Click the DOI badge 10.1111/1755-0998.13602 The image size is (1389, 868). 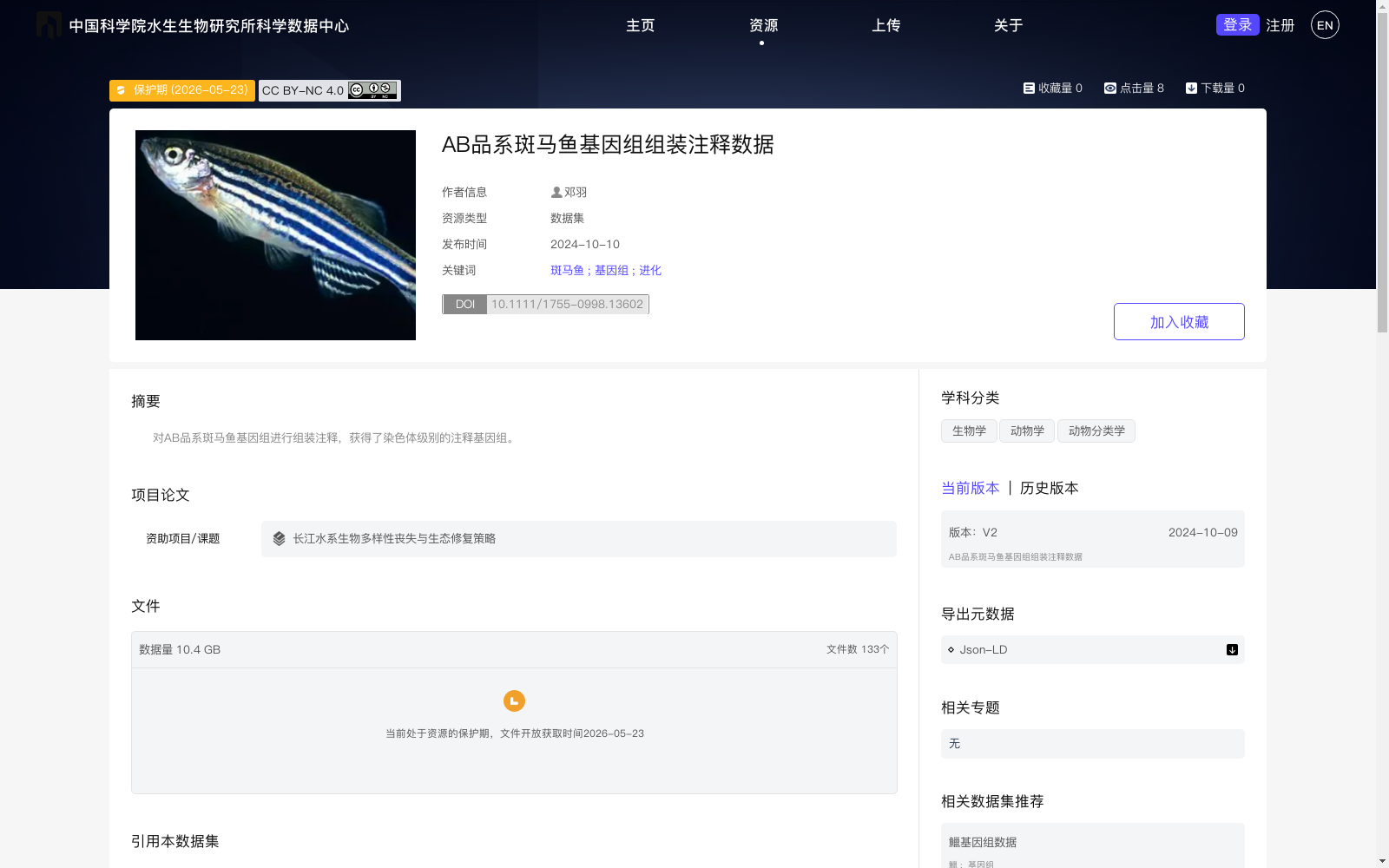[546, 305]
